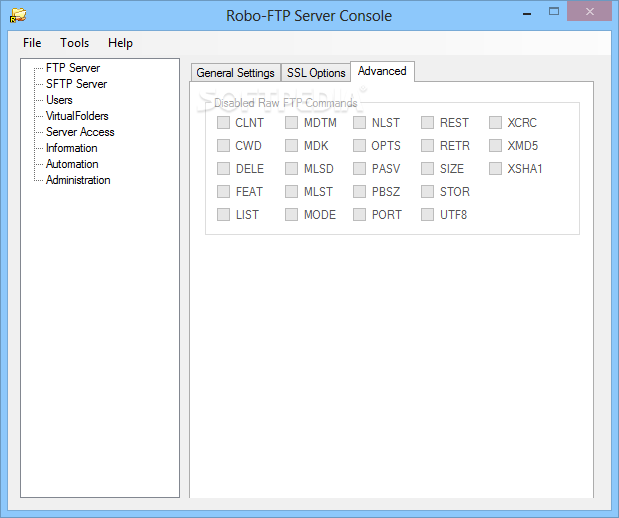Enable the XSHA1 checkbox
Image resolution: width=619 pixels, height=518 pixels.
(x=495, y=169)
